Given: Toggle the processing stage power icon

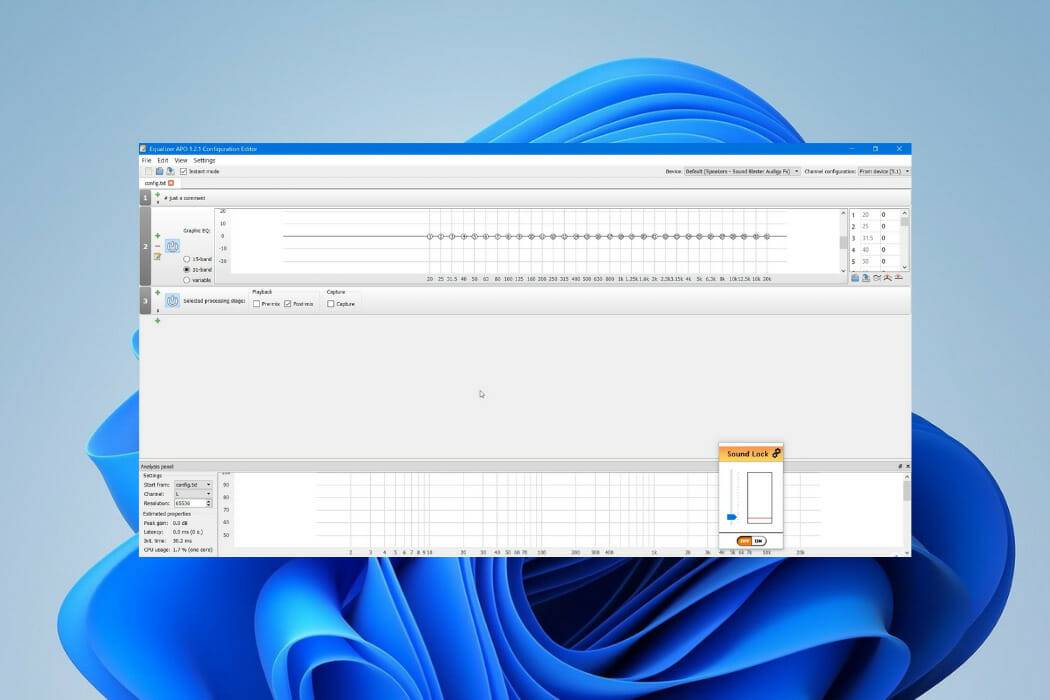Looking at the screenshot, I should click(x=171, y=302).
